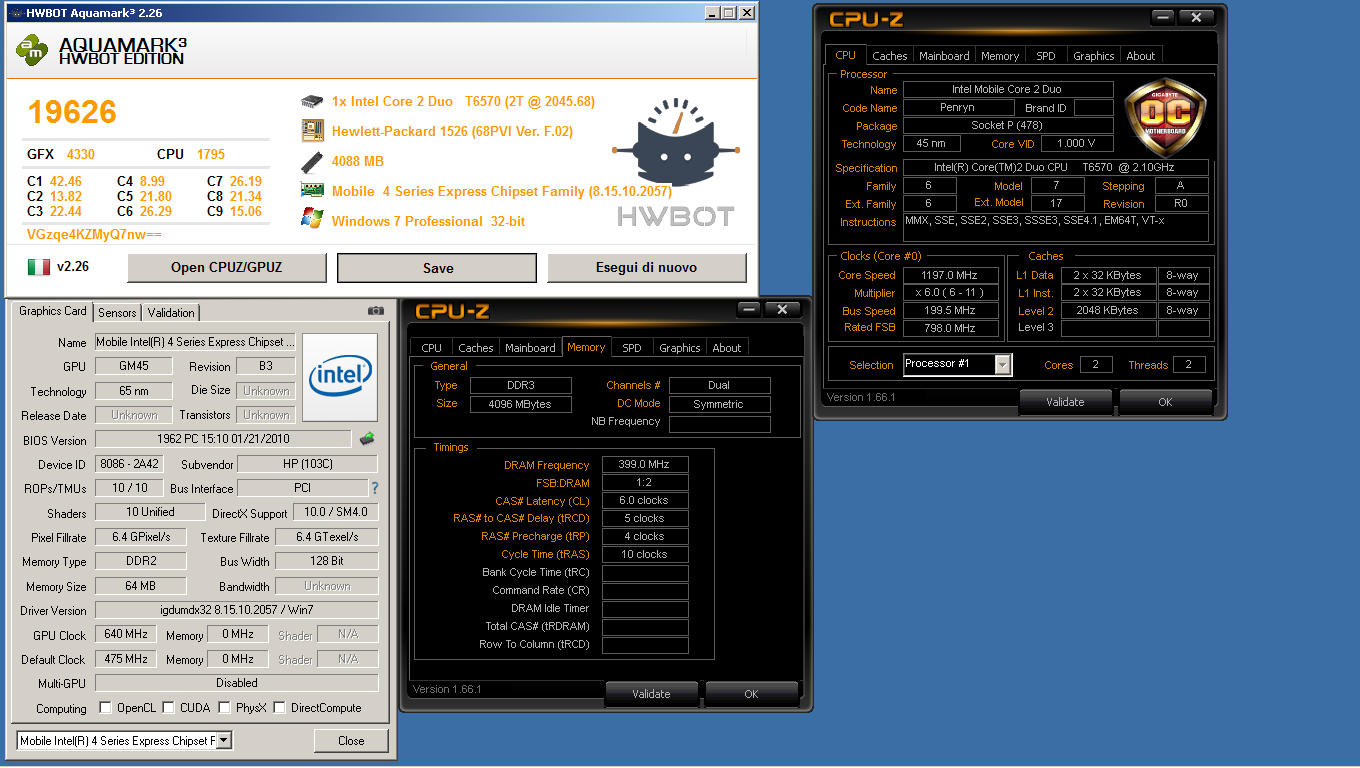Click the DRAM Frequency 399.0 MHz field
Screen dimensions: 1360x768
pos(645,465)
